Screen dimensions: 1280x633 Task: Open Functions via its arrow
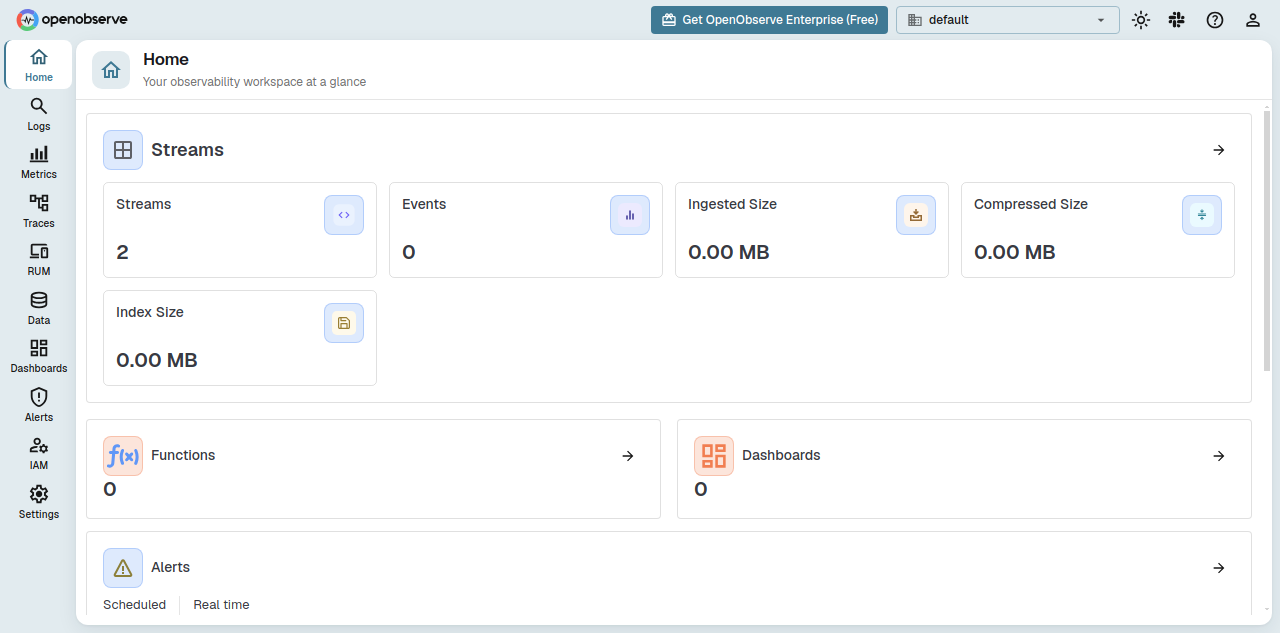pos(628,456)
